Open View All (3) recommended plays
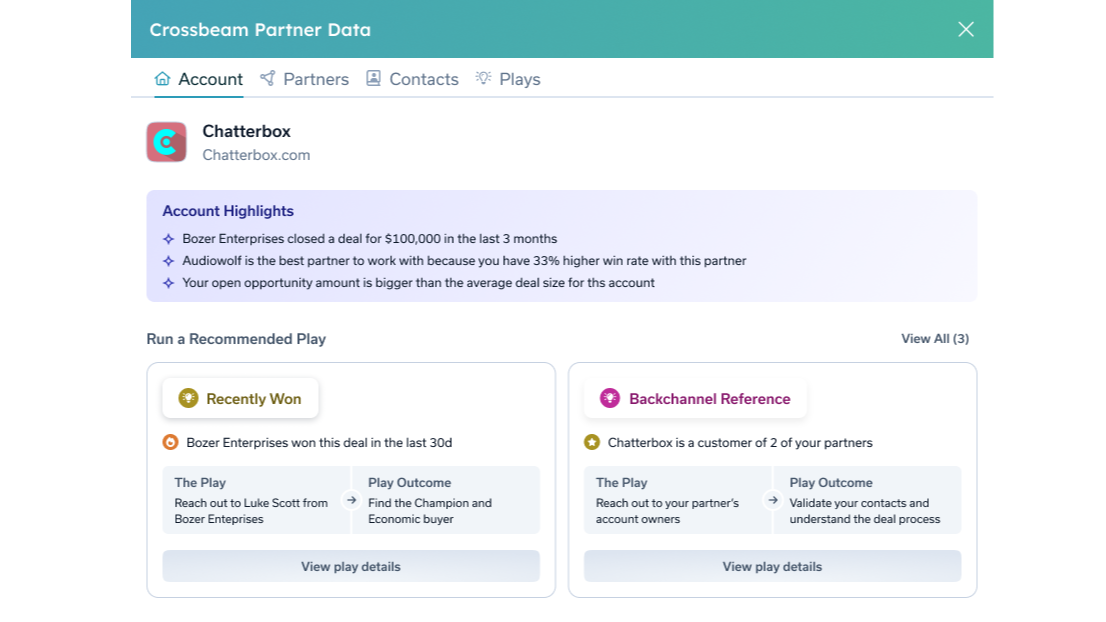Screen dimensions: 1106x622 934,339
